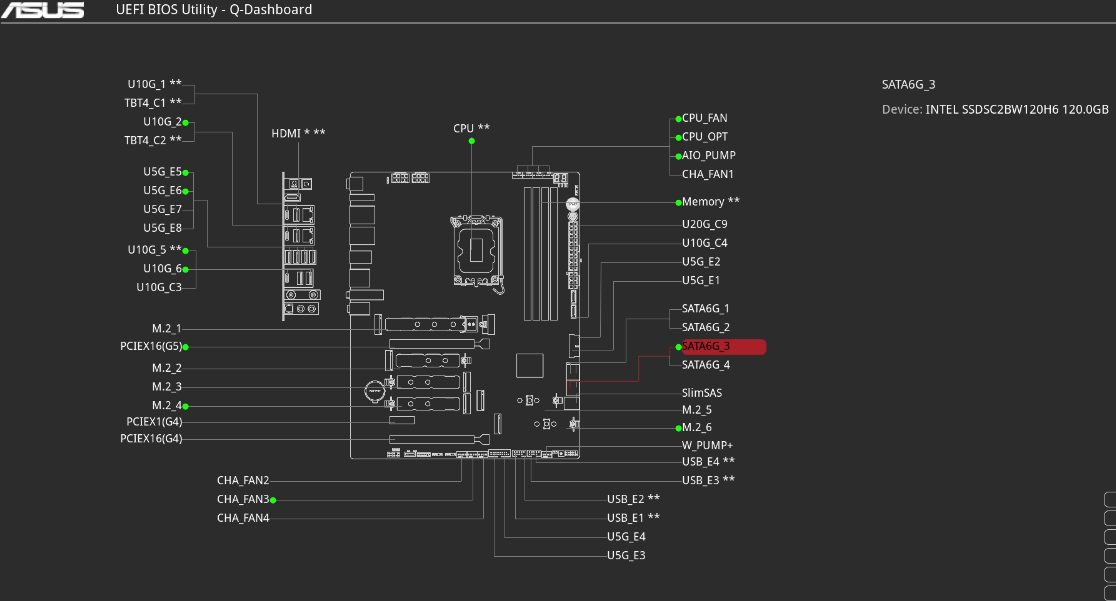This screenshot has height=601, width=1116.
Task: Select the SlimSAS connector label
Action: click(x=702, y=393)
